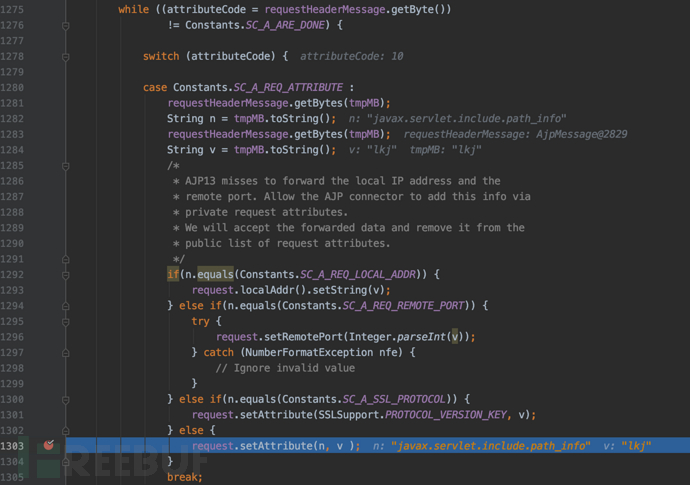Click highlighted 'equals' on line 1292

click(215, 275)
